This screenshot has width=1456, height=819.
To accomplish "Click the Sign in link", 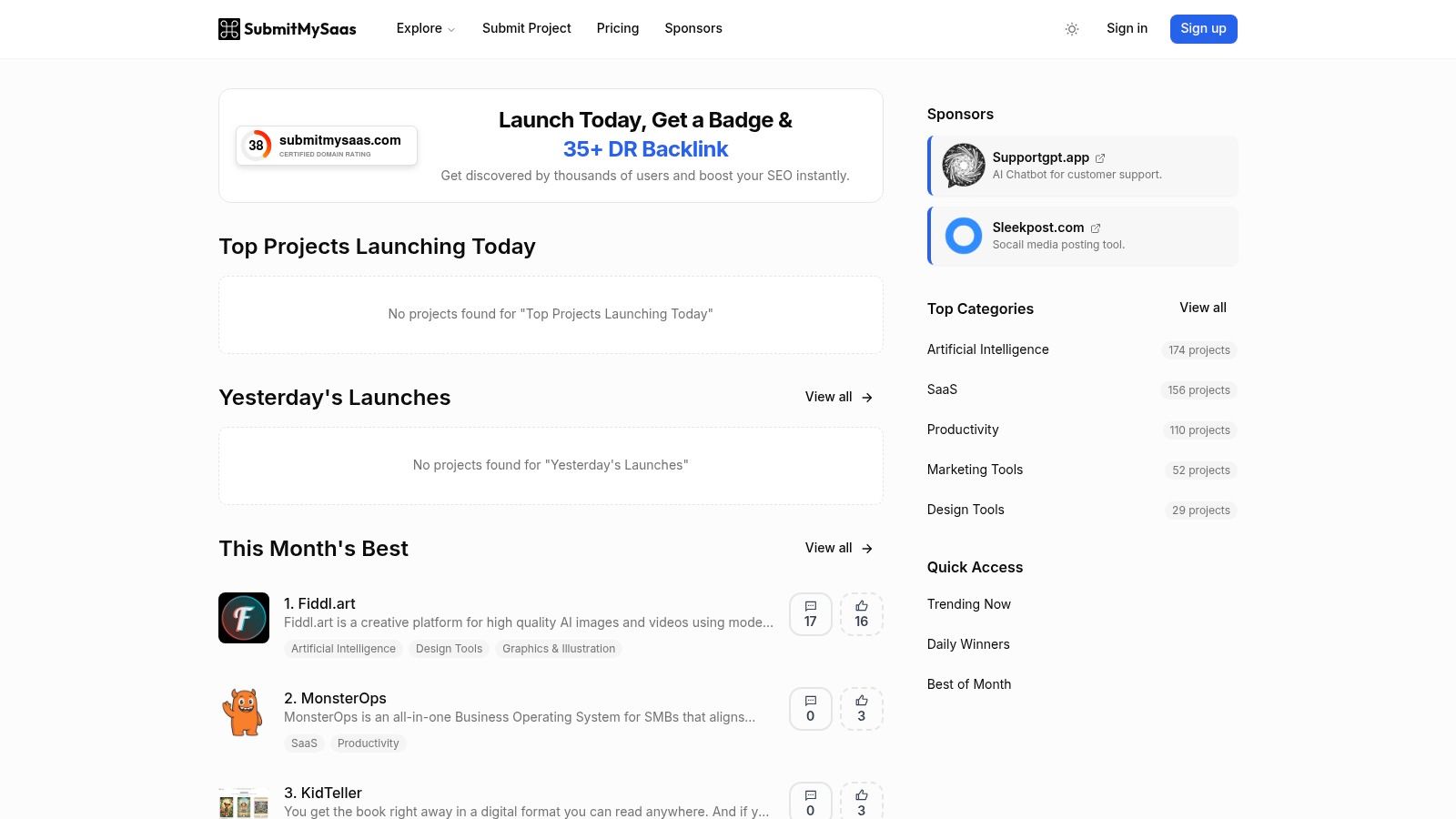I will [1127, 29].
